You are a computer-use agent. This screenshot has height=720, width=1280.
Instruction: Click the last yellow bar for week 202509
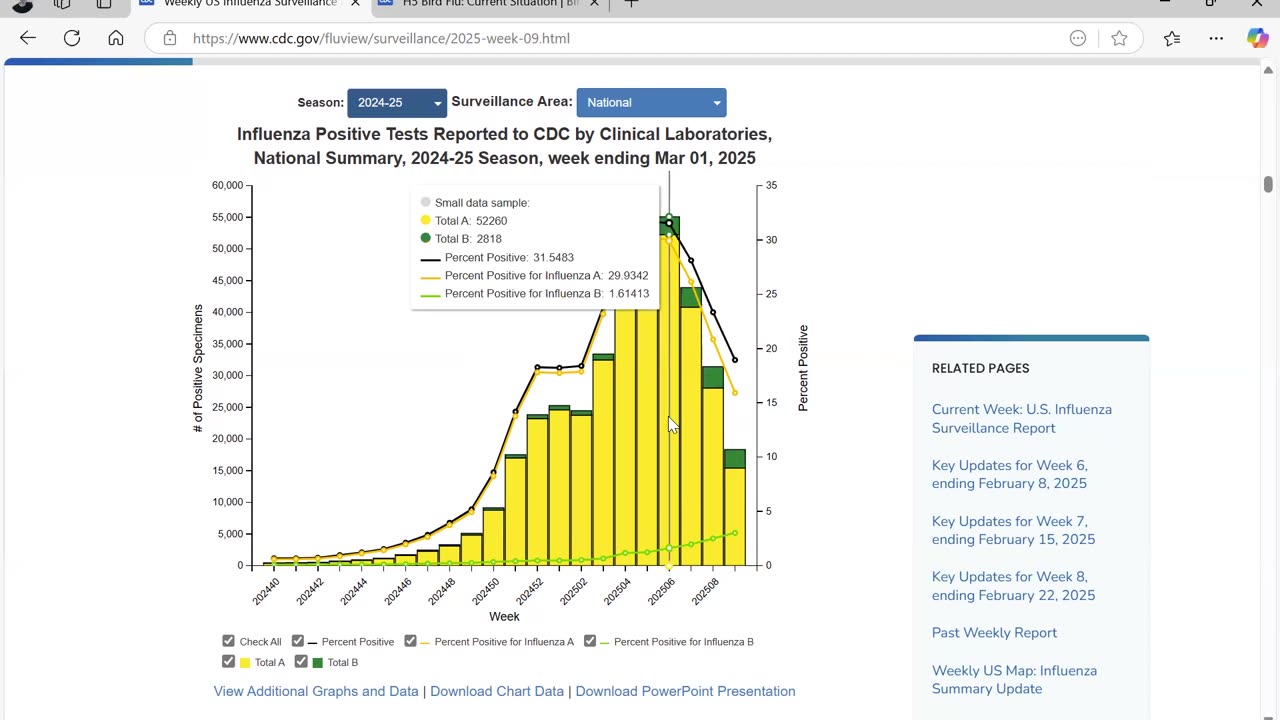coord(735,516)
